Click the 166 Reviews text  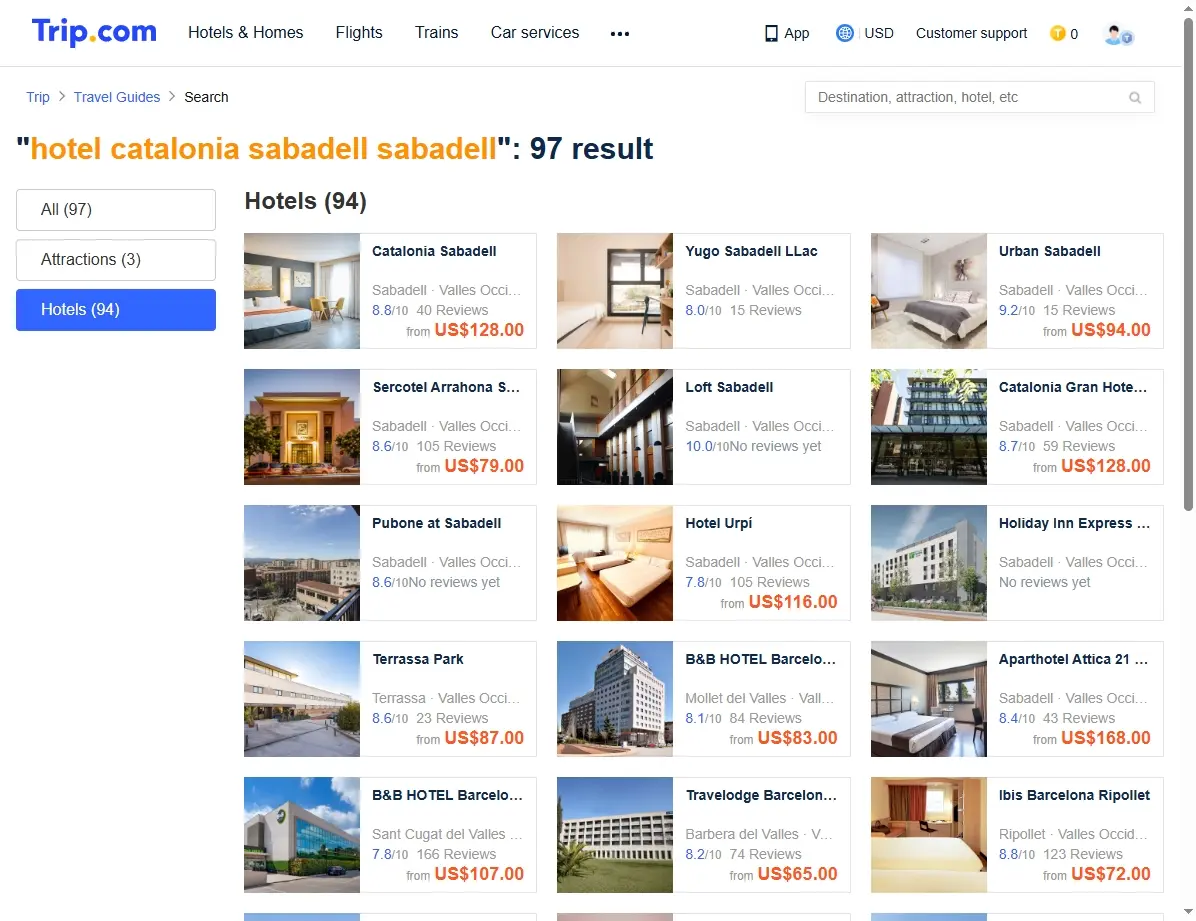tap(456, 854)
